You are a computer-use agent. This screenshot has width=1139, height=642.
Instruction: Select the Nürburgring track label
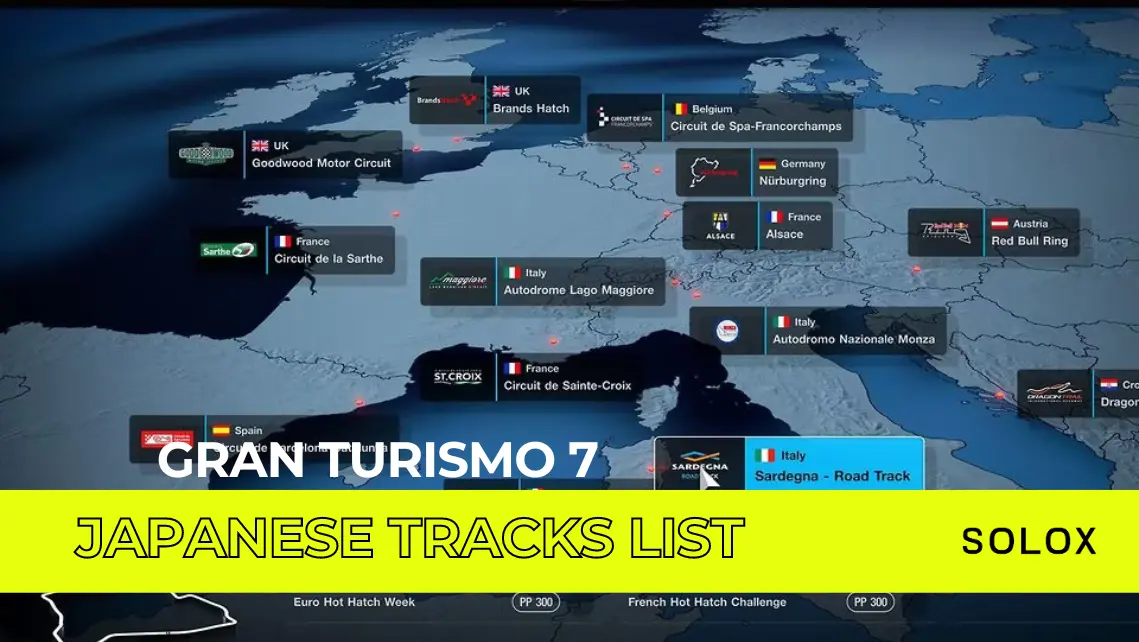793,181
